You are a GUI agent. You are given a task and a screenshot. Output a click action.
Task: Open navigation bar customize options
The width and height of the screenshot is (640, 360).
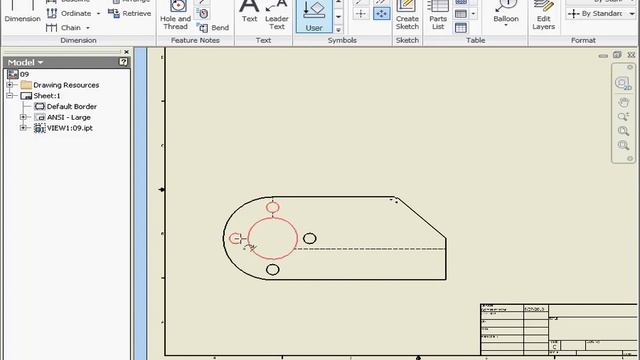coord(630,158)
